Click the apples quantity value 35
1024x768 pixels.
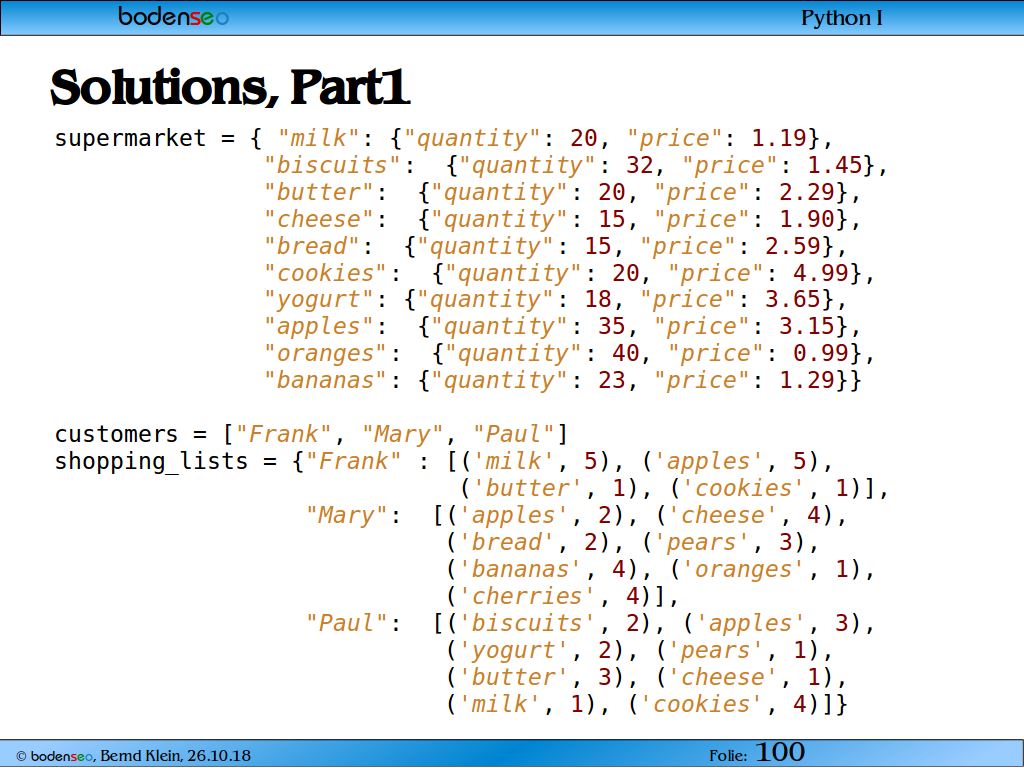tap(612, 326)
